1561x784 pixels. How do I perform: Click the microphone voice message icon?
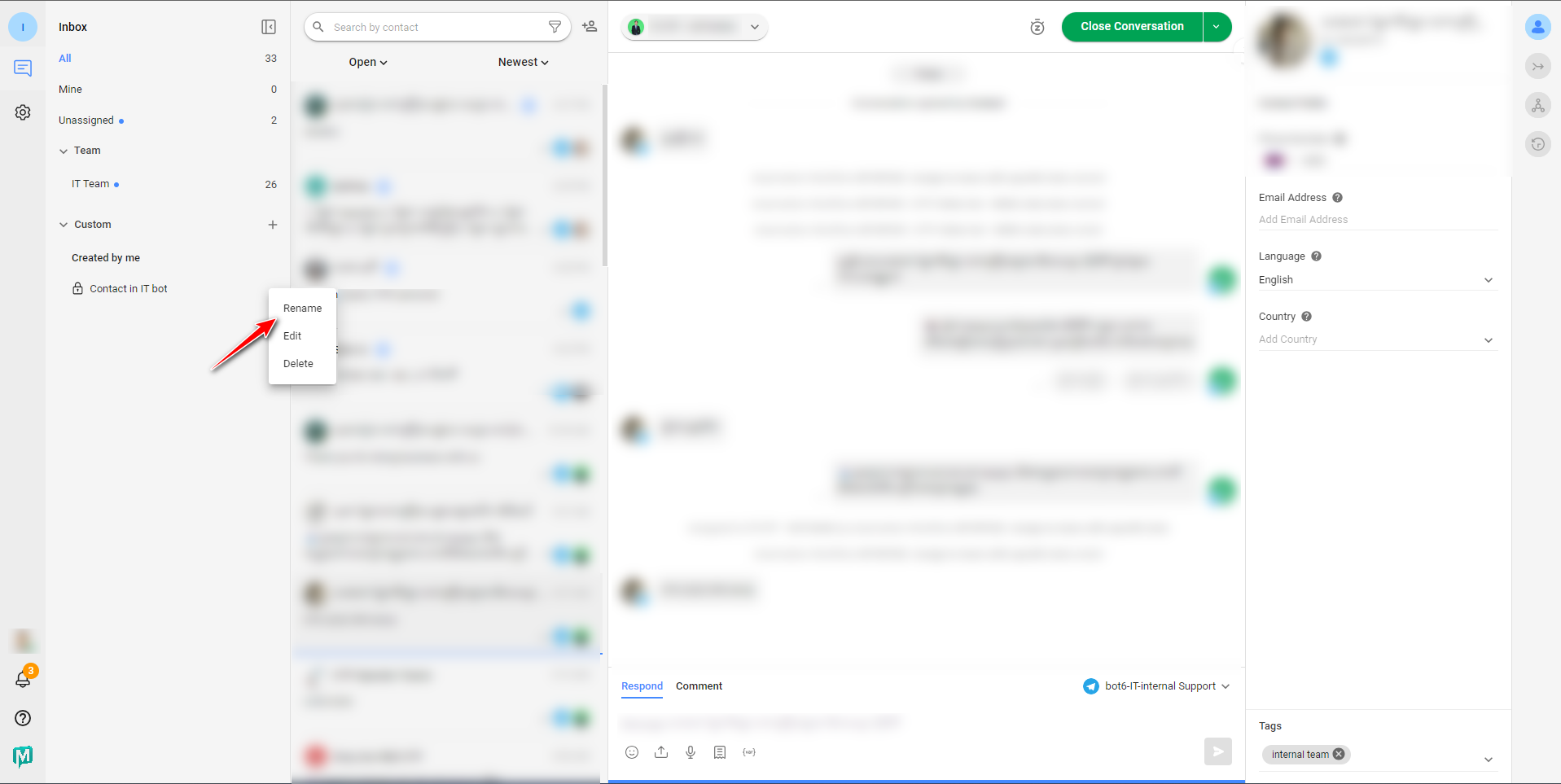[691, 752]
